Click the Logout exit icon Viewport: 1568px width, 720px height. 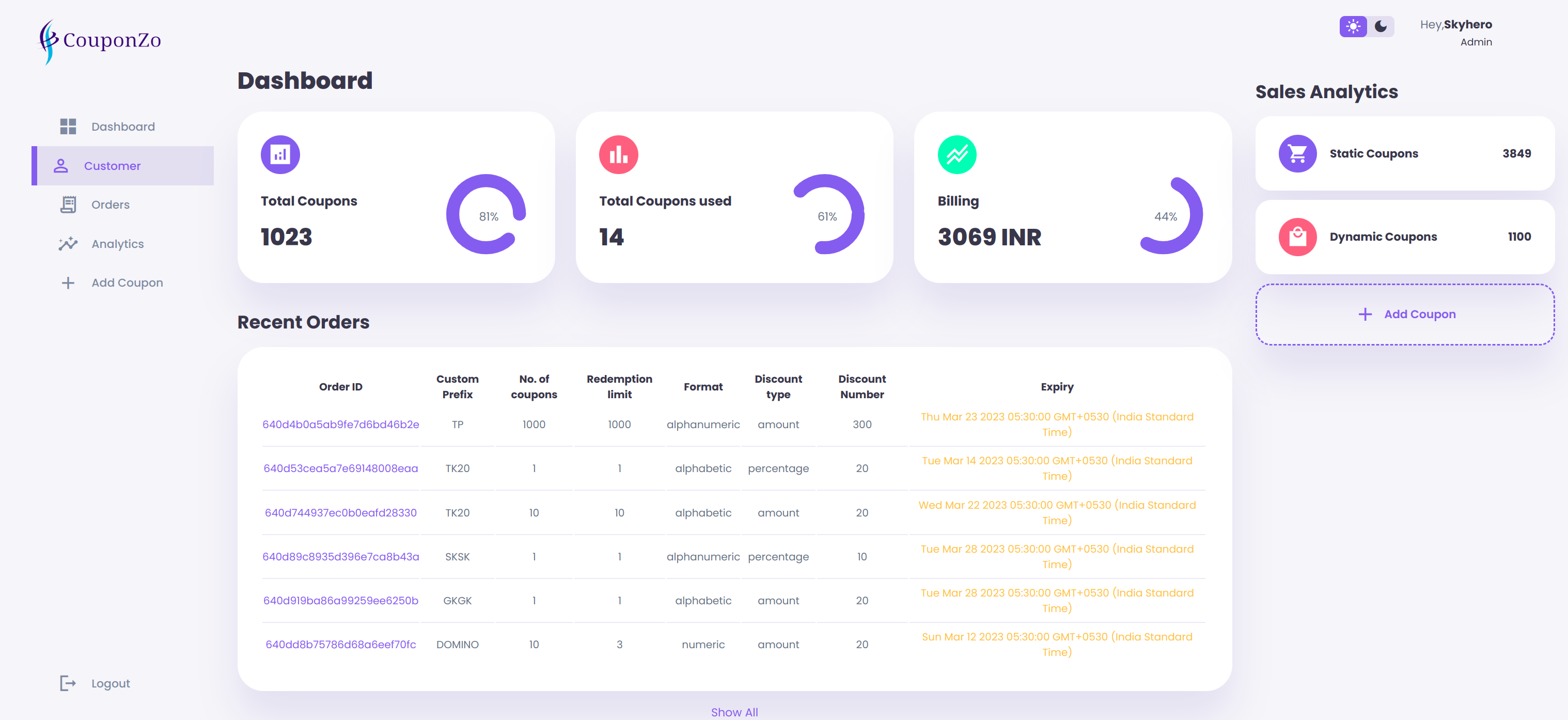[x=68, y=683]
